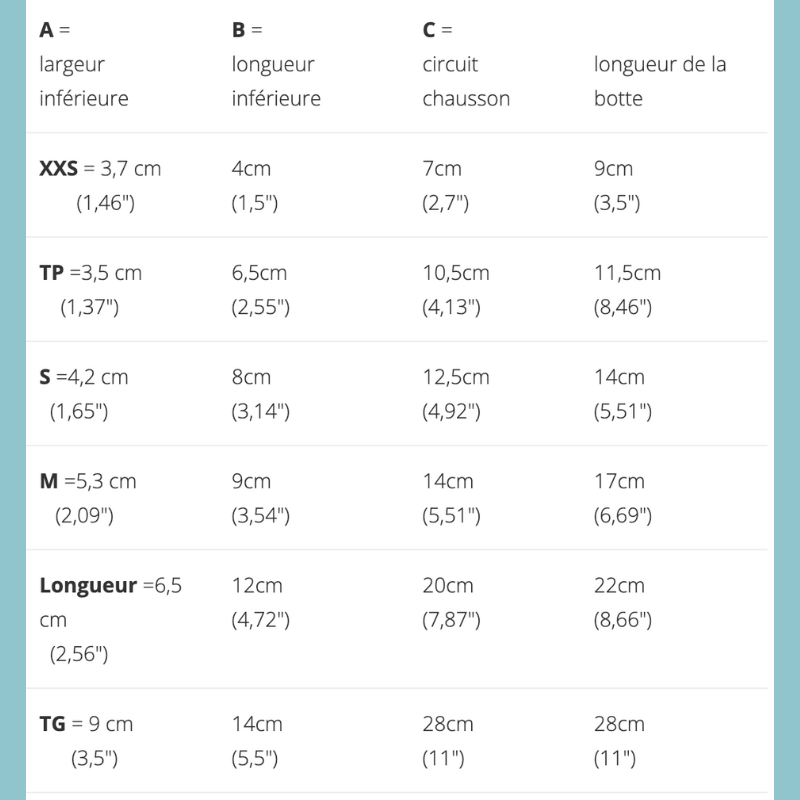
Task: Click column header B longueur inférieure
Action: tap(275, 64)
